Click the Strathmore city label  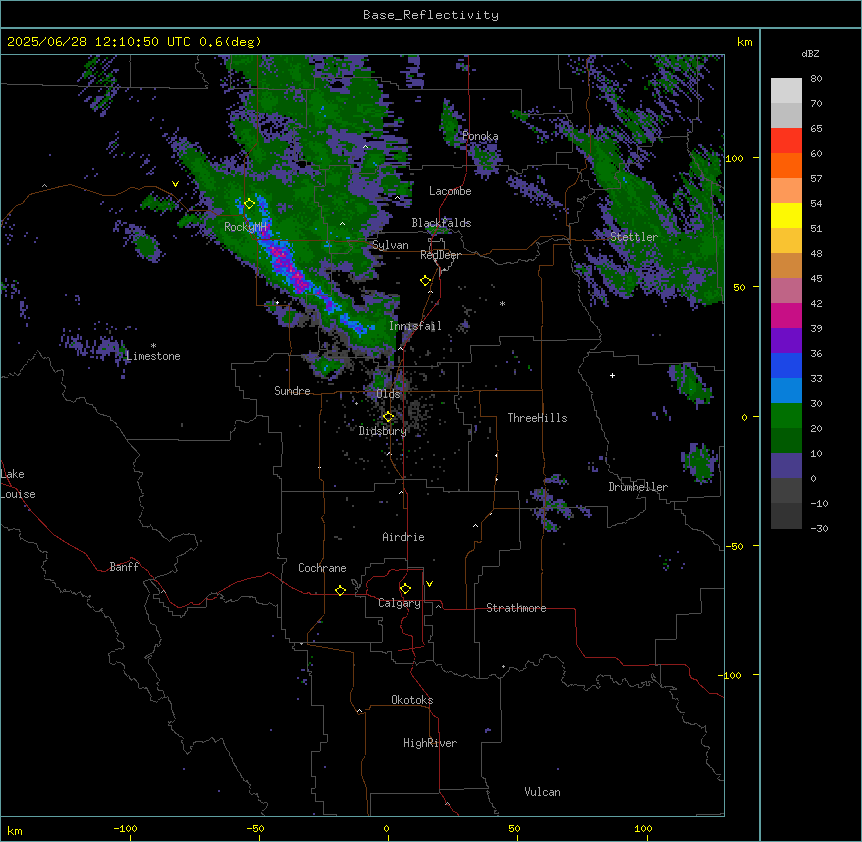click(x=516, y=608)
